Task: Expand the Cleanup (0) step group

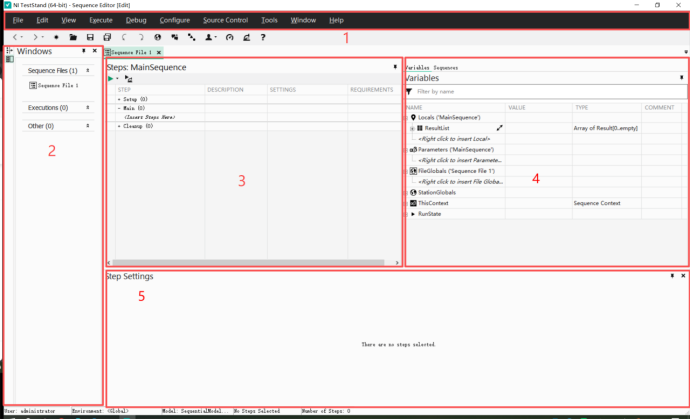Action: tap(119, 126)
